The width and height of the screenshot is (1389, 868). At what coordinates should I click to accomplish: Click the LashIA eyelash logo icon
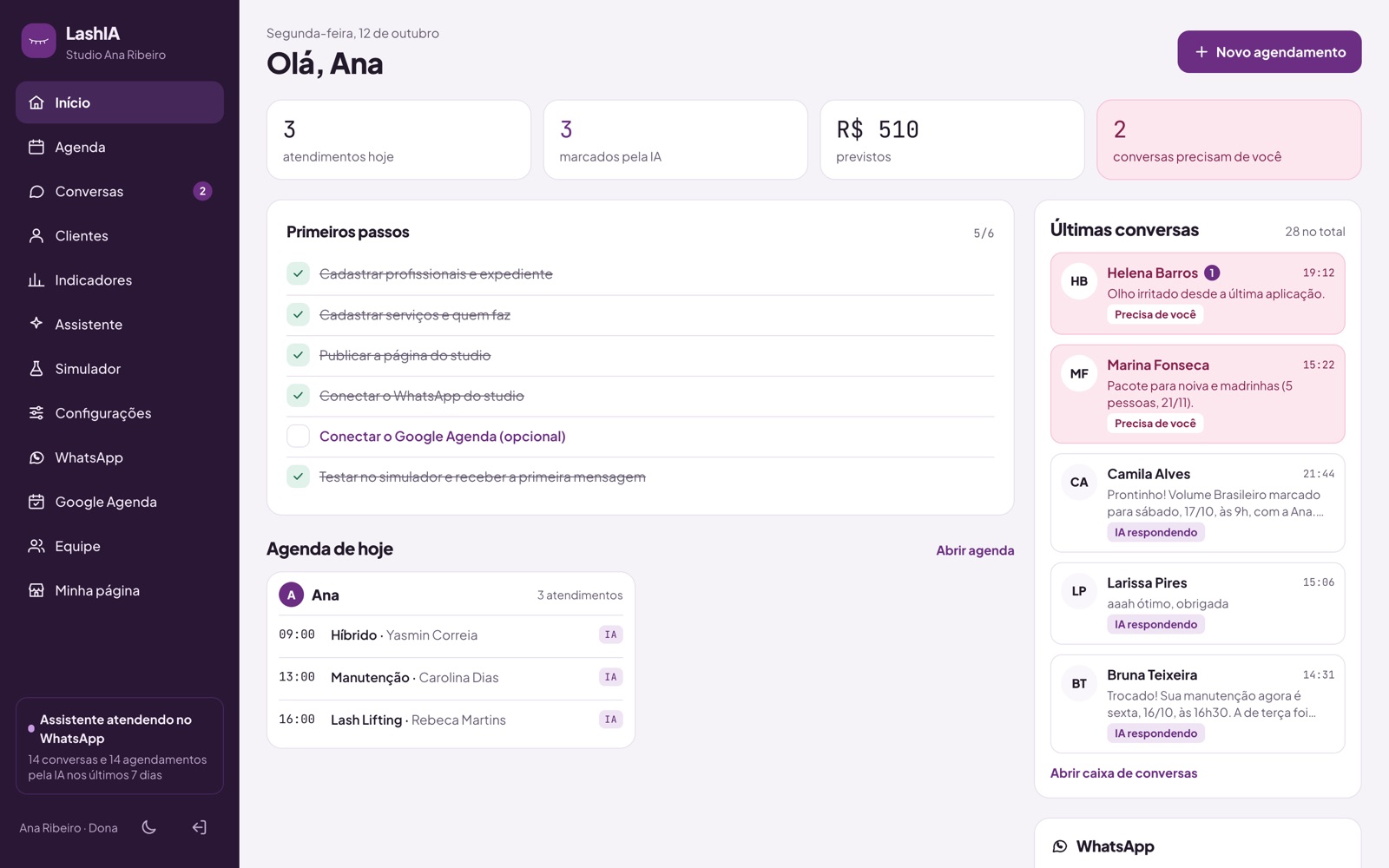pyautogui.click(x=38, y=41)
